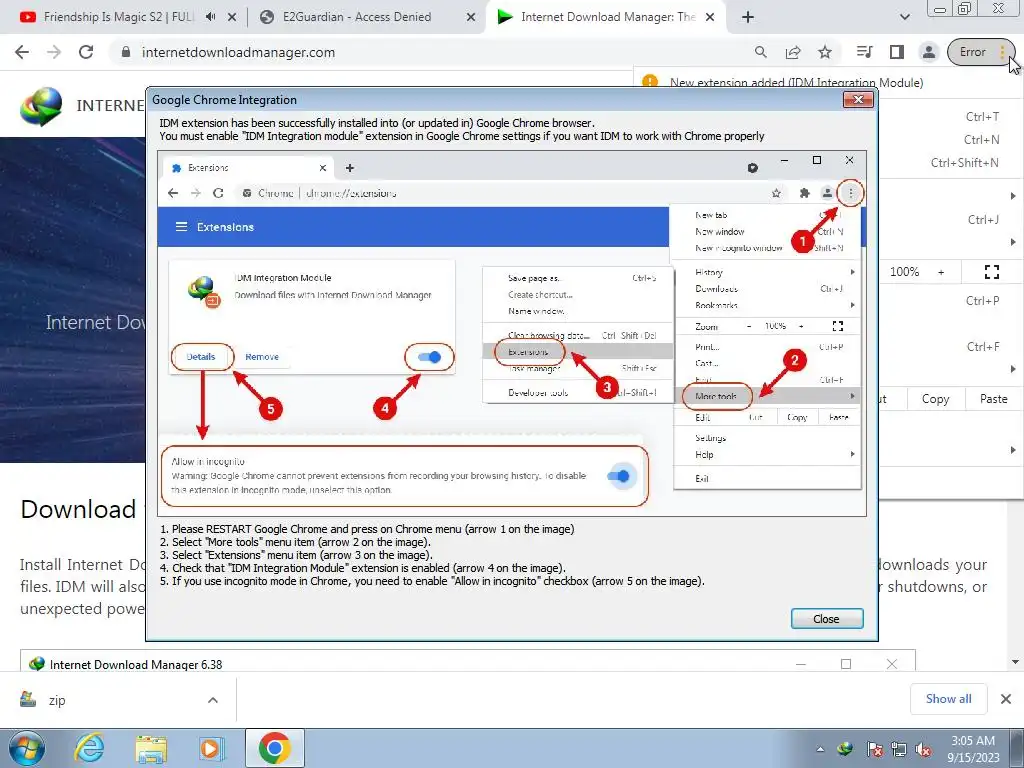Open the volume tray icon
Screen dimensions: 1024x768
point(923,749)
